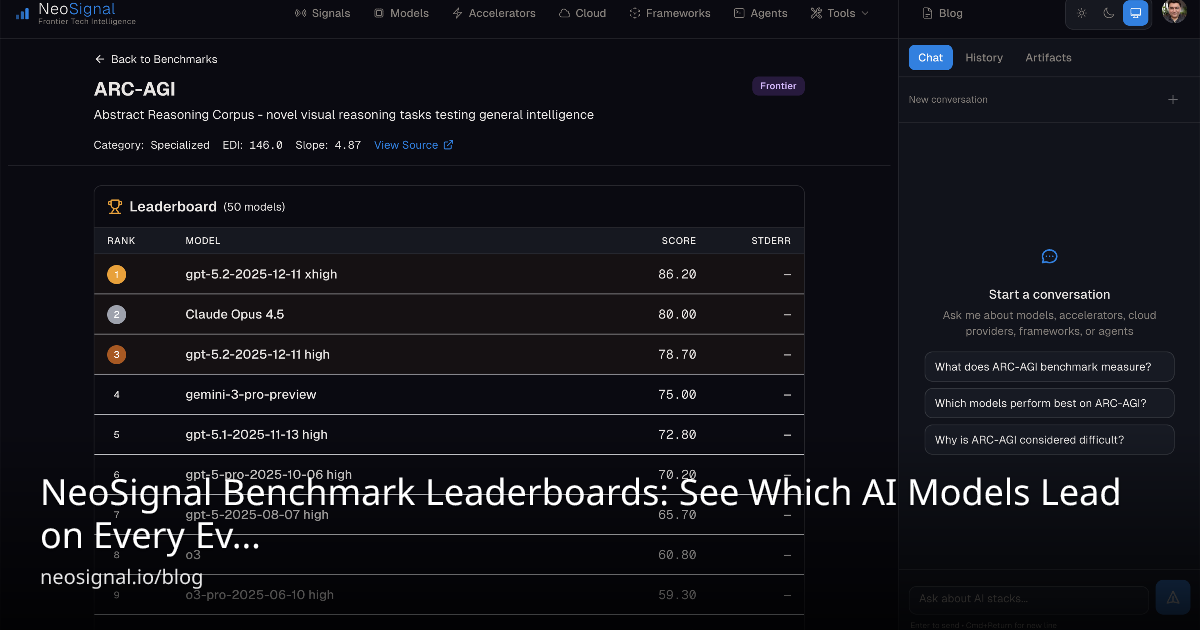Focus the Ask about AI stacks input

(x=1029, y=598)
